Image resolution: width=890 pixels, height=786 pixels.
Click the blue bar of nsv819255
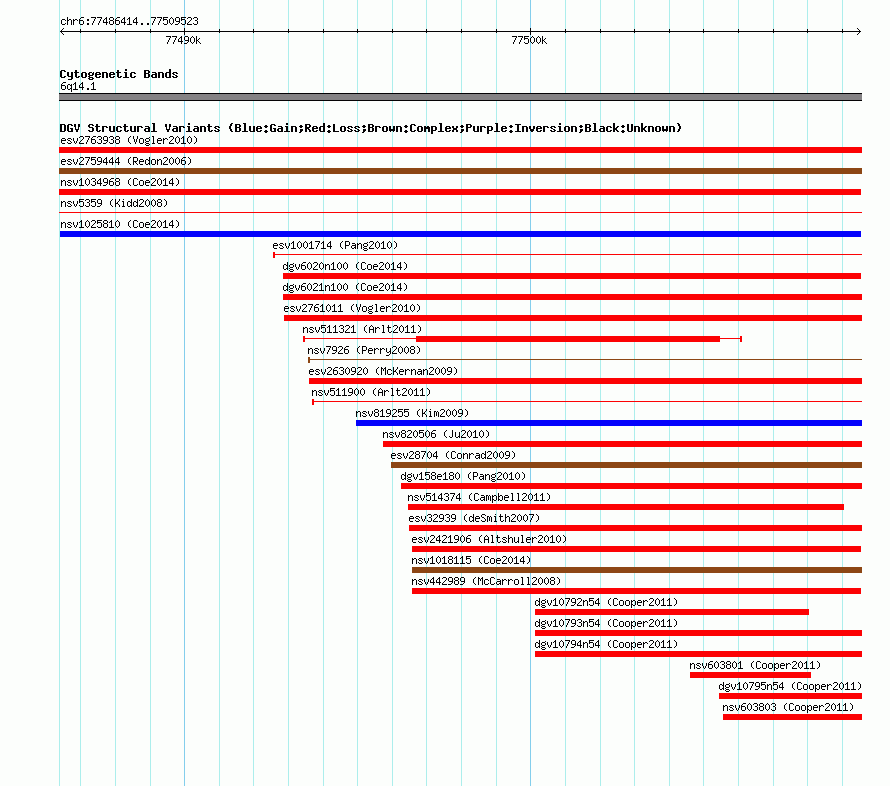click(x=609, y=423)
